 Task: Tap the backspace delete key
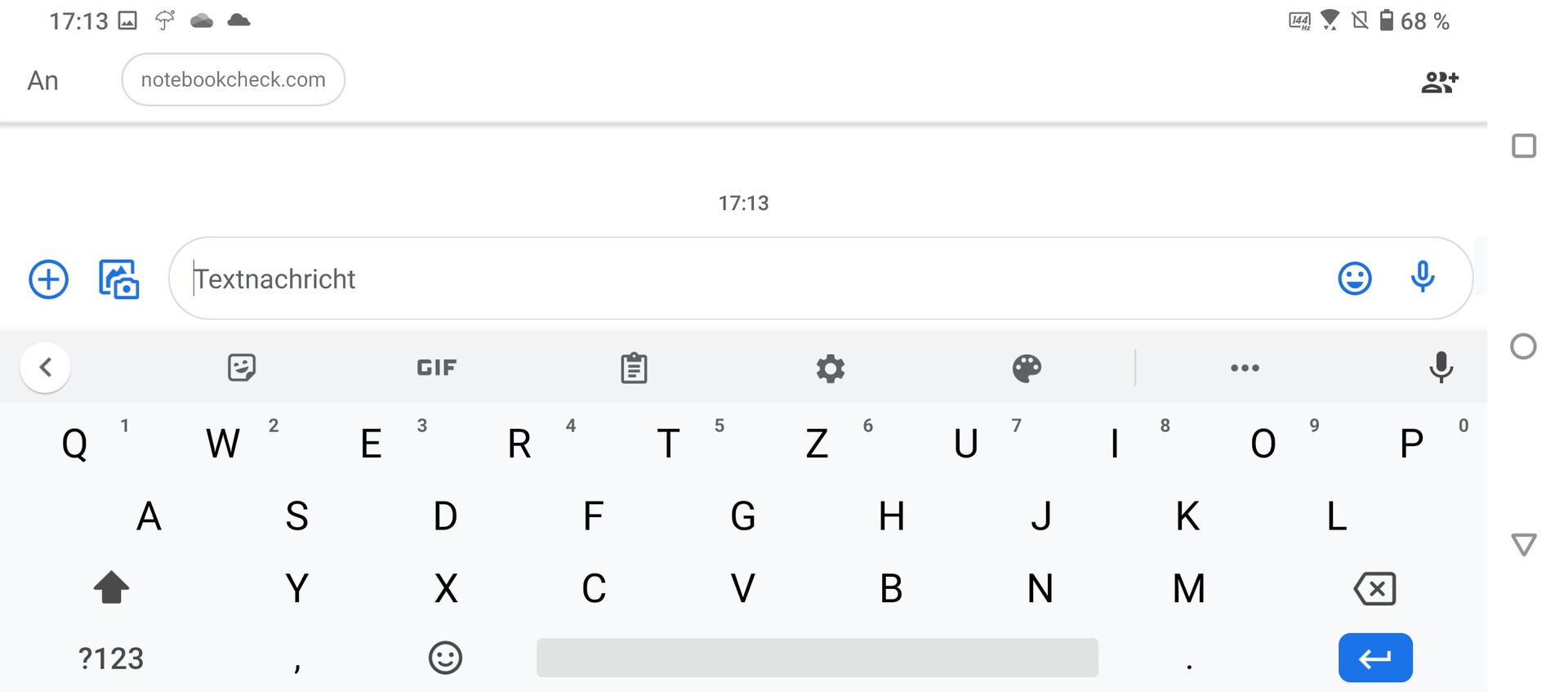(1375, 588)
